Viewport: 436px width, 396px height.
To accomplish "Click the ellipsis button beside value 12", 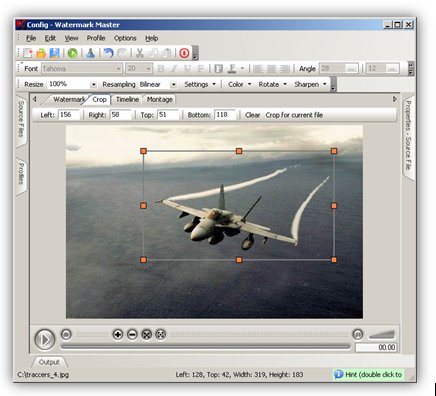I will click(x=392, y=69).
